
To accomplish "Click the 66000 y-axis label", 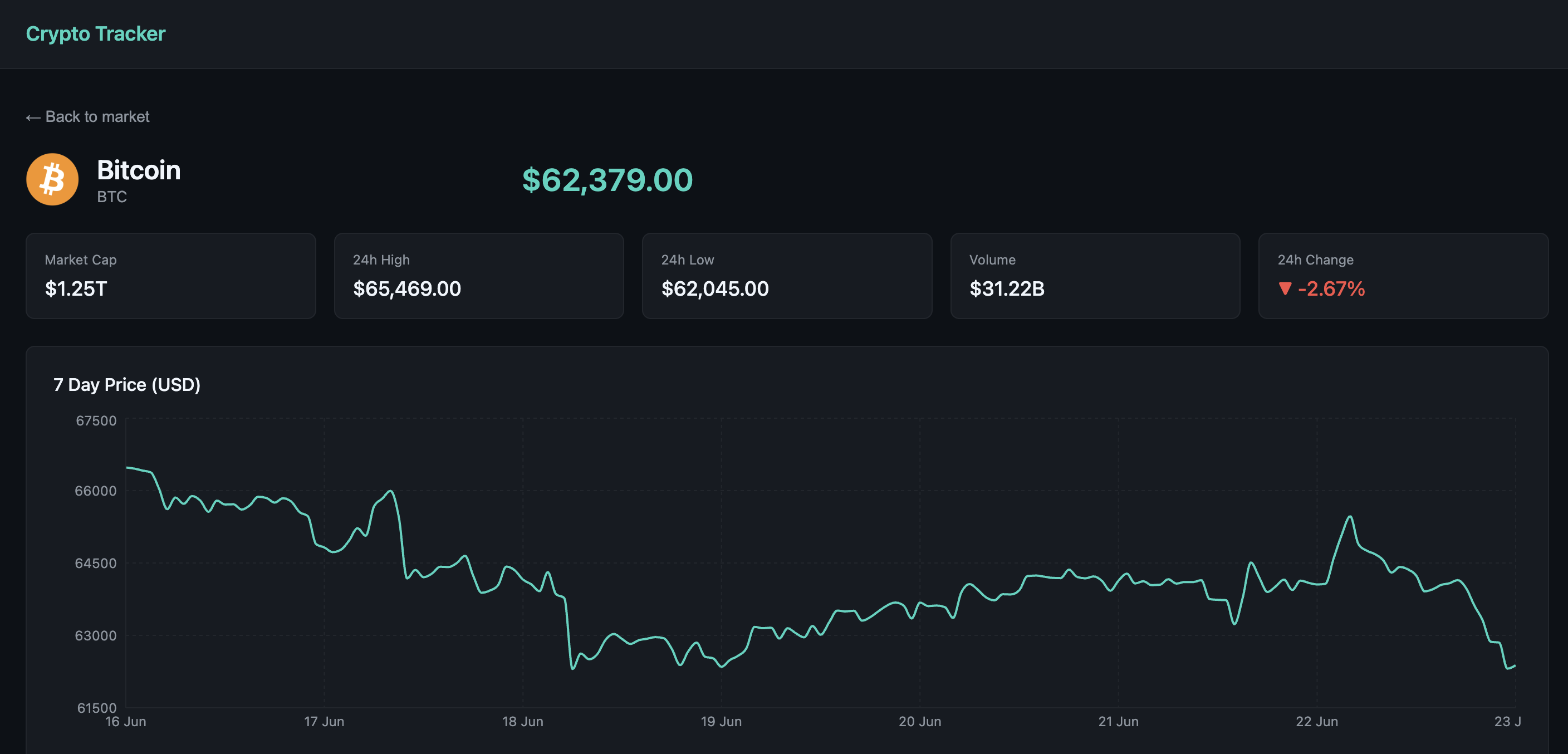I will (x=95, y=491).
